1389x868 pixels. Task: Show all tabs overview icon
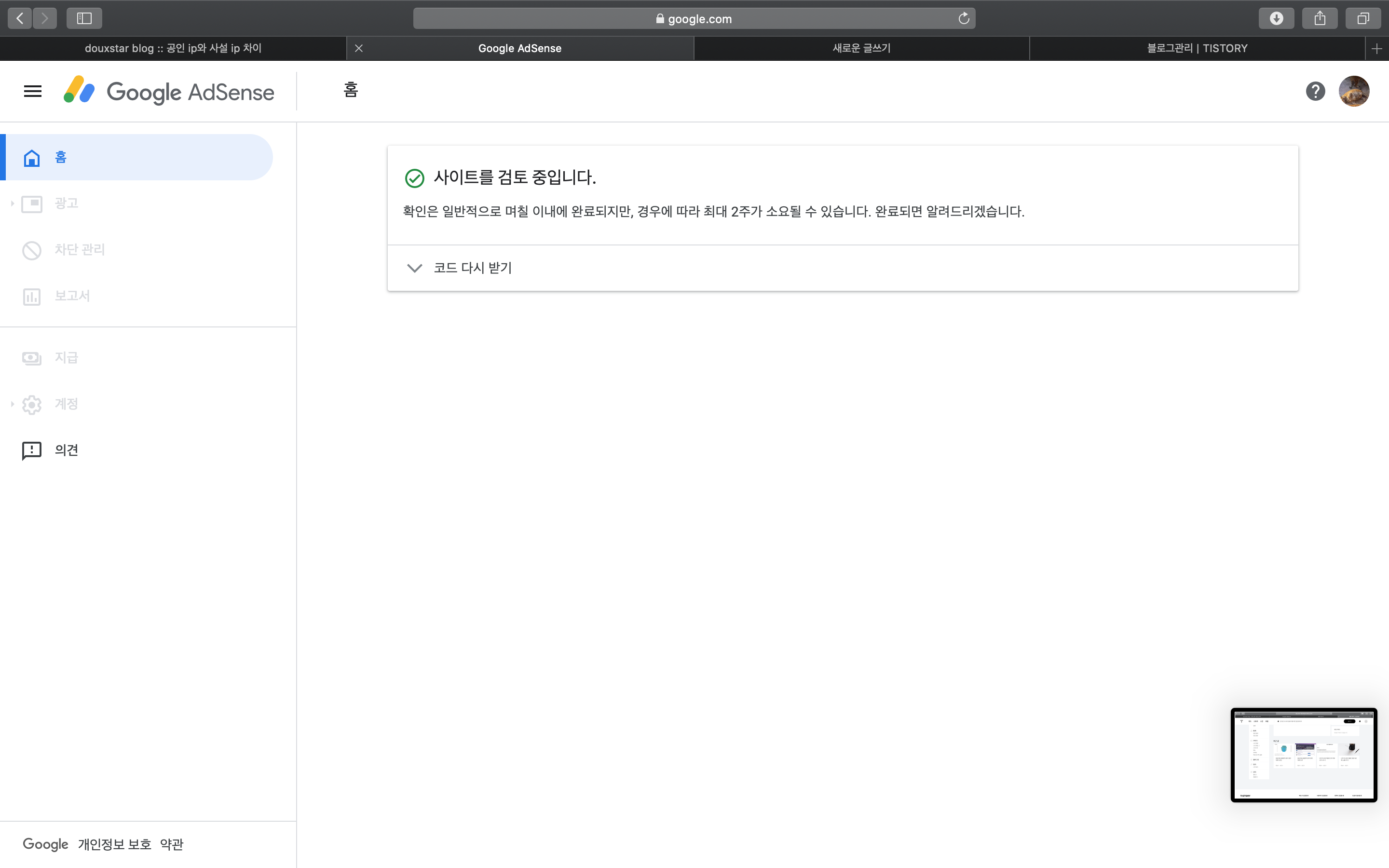pos(1363,18)
